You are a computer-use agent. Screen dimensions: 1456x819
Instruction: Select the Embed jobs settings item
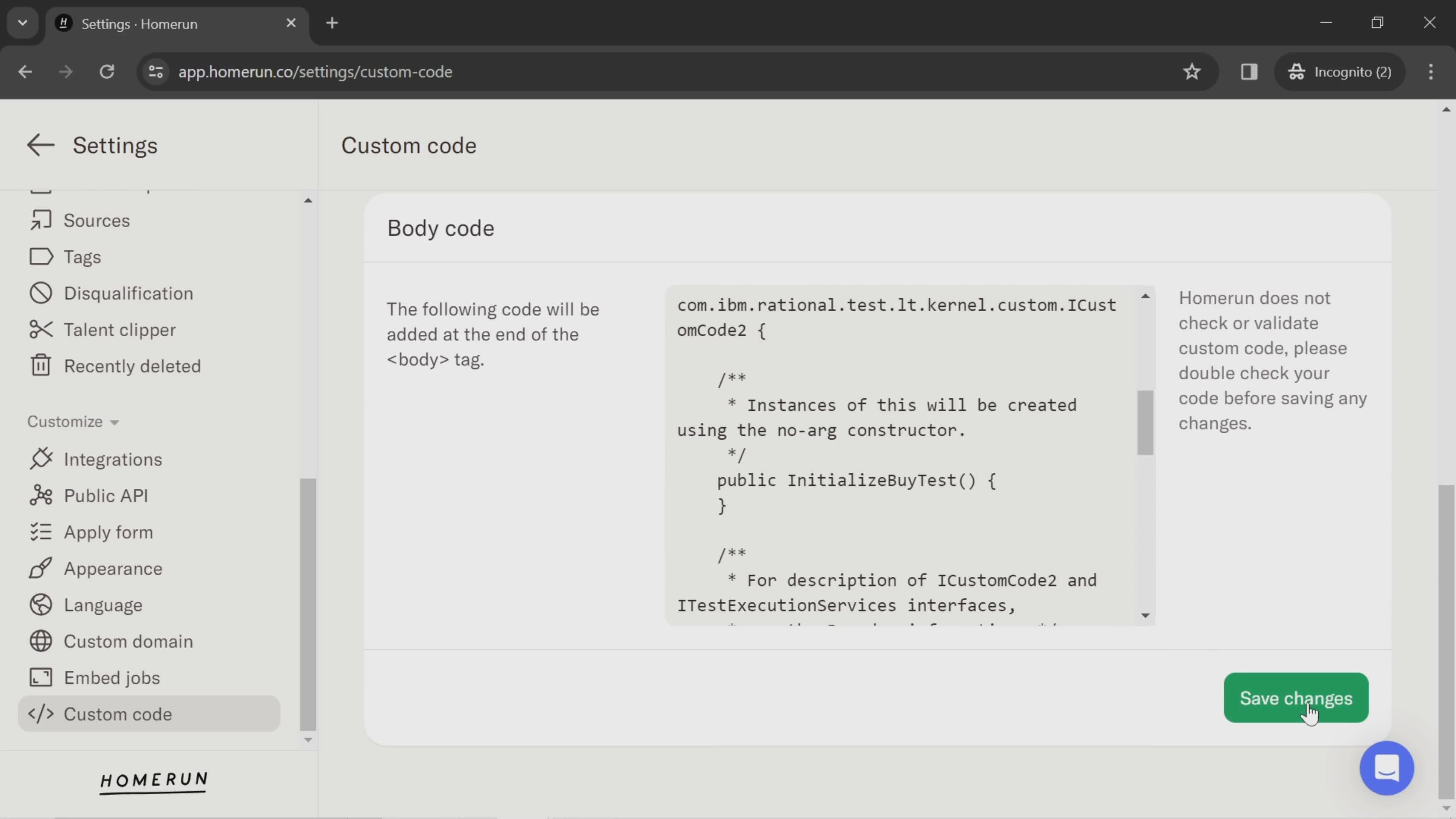(x=111, y=678)
